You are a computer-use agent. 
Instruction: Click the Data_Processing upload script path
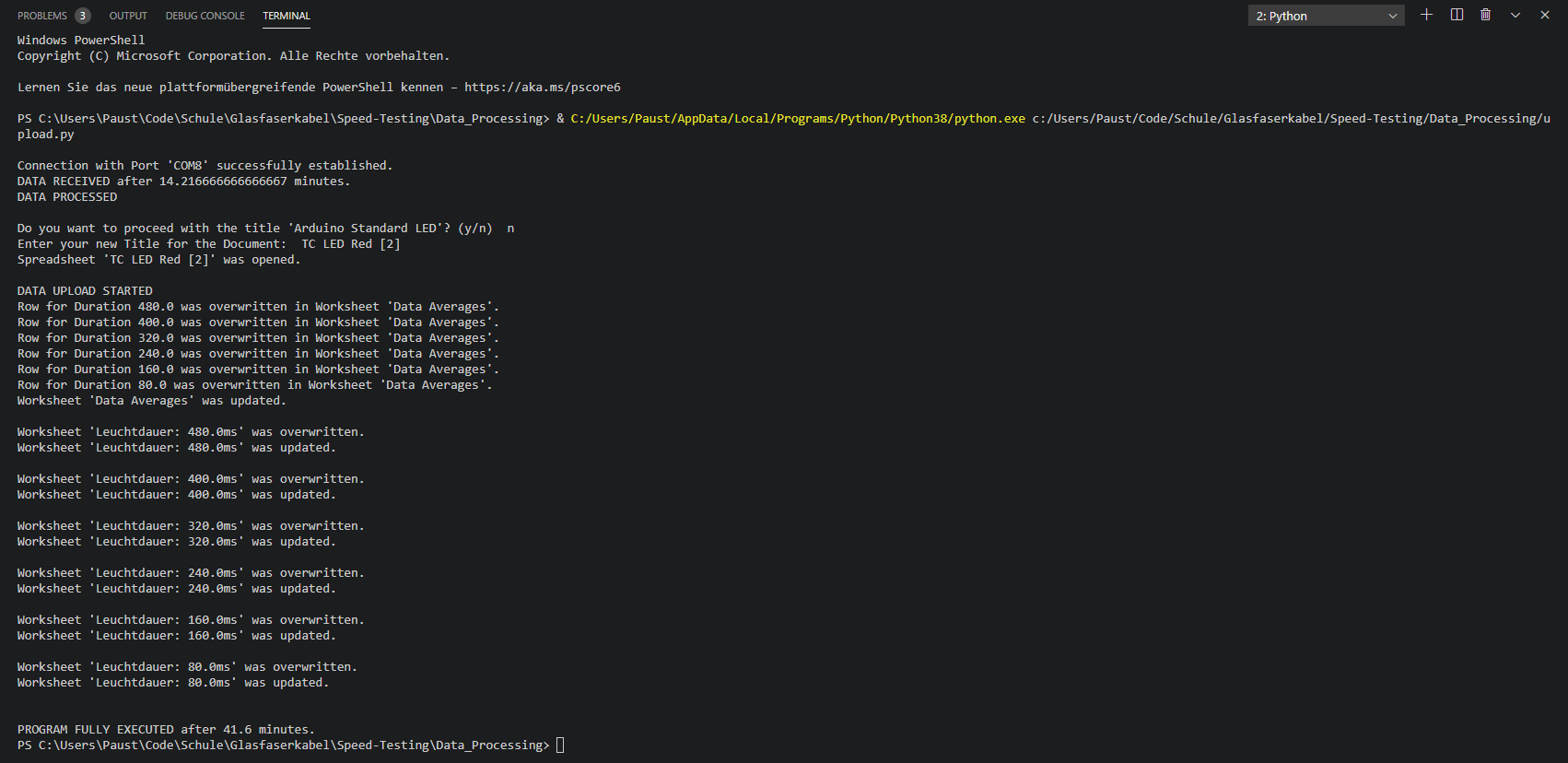click(x=1290, y=119)
